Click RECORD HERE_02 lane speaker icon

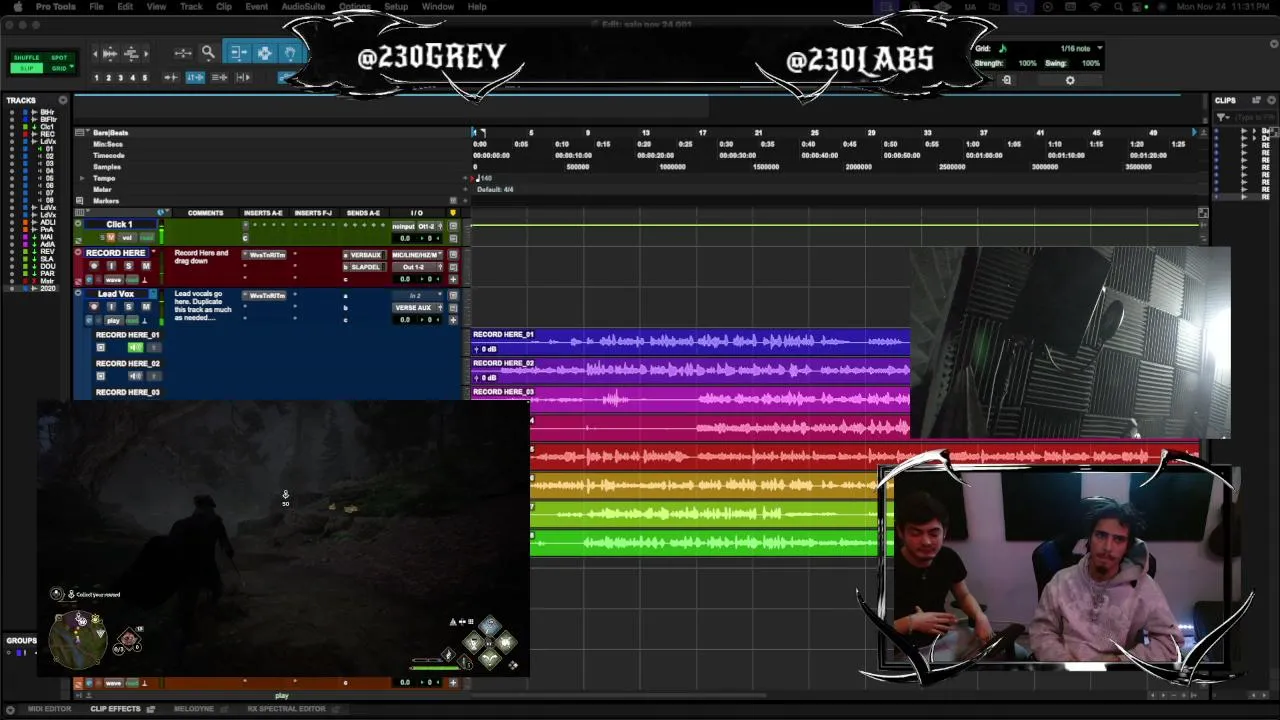136,376
